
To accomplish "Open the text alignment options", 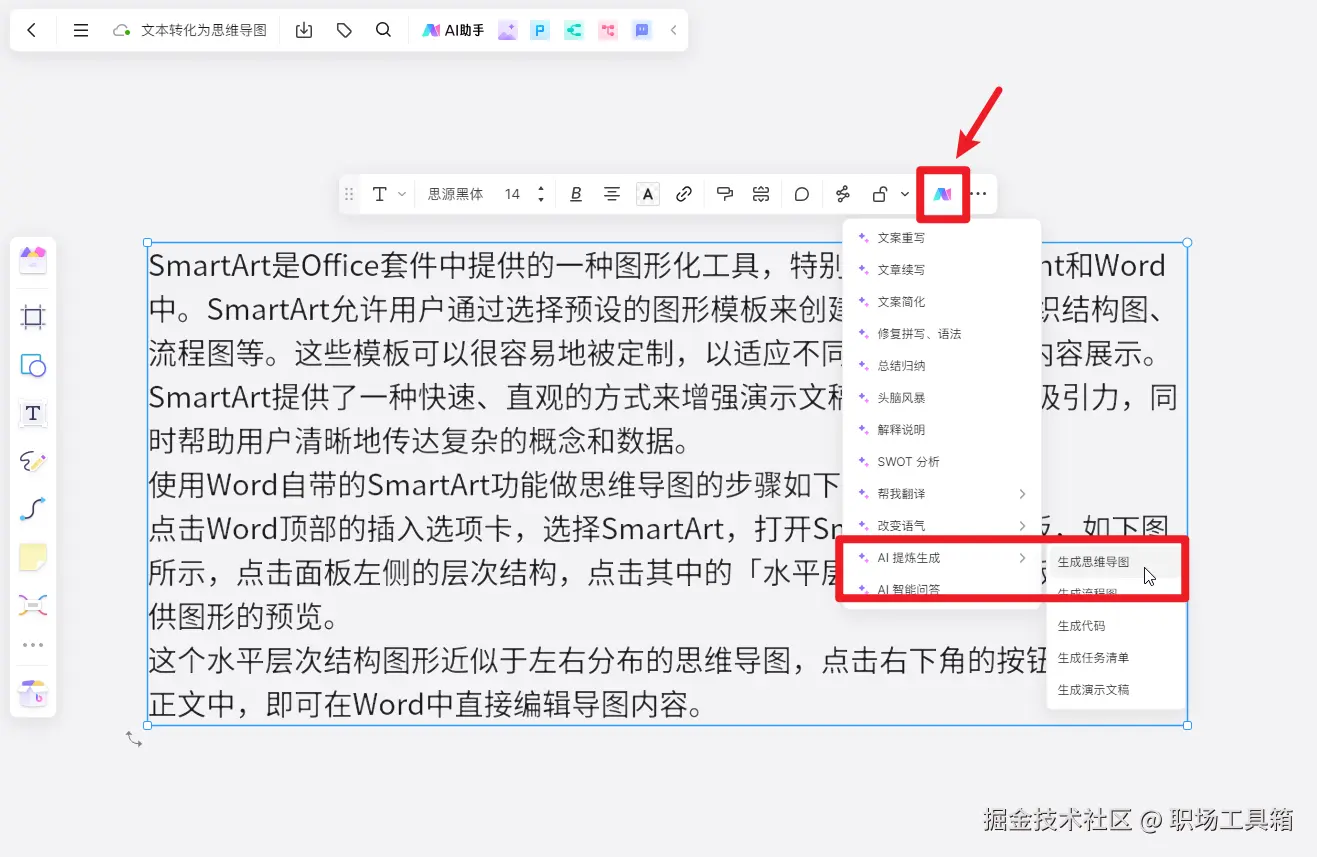I will pyautogui.click(x=612, y=194).
